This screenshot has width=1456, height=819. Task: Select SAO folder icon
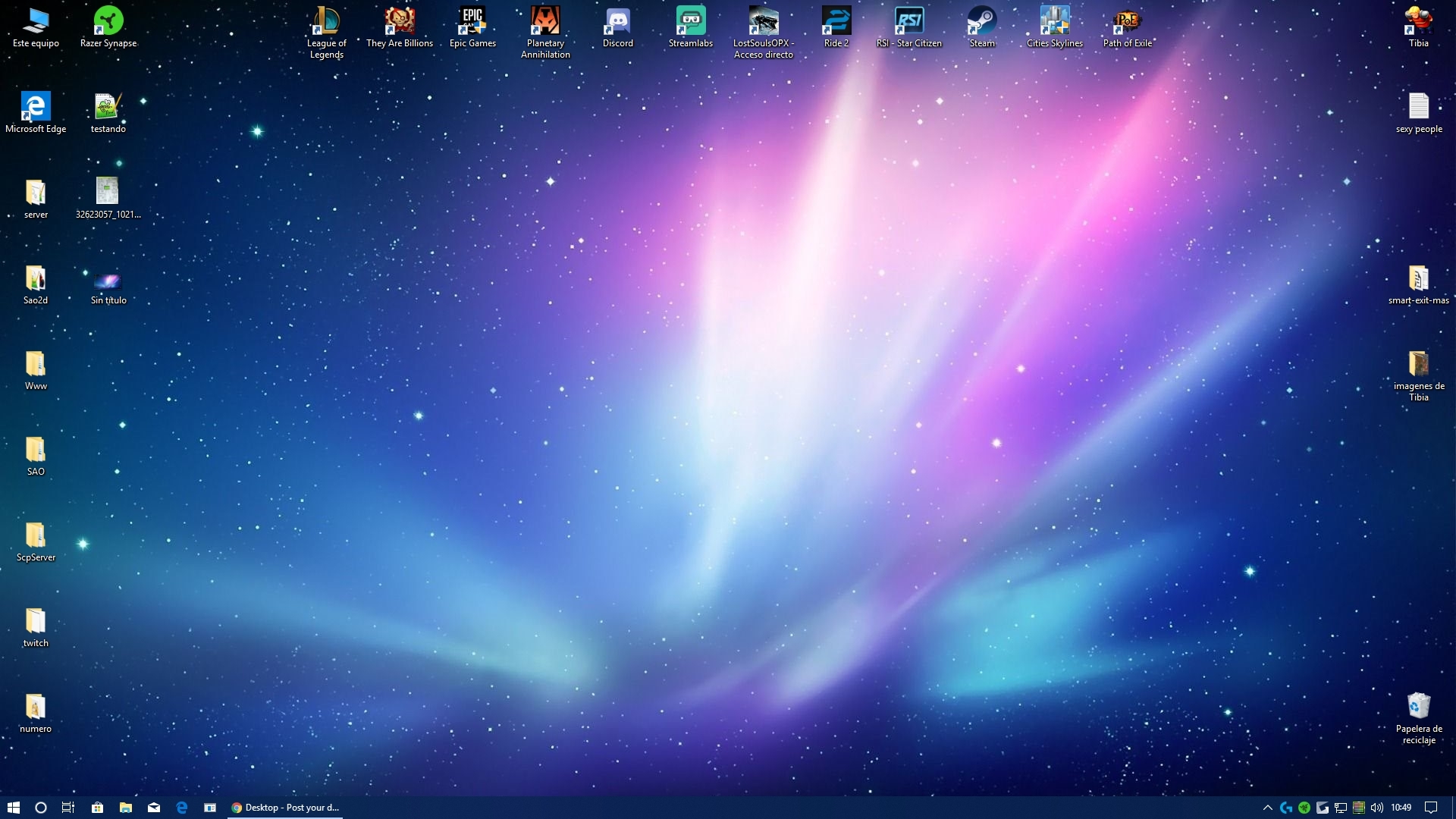pos(36,456)
